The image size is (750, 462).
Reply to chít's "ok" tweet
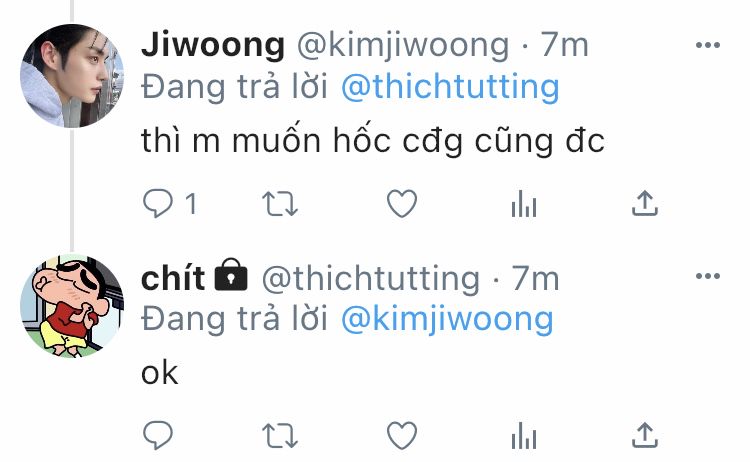(157, 435)
